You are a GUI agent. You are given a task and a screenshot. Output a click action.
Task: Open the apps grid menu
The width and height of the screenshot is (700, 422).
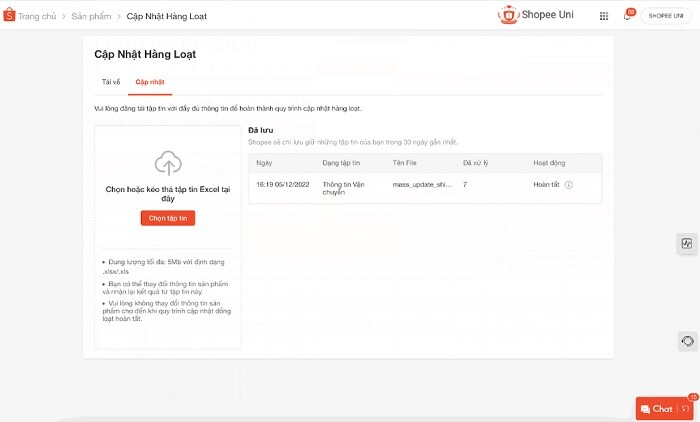click(x=603, y=16)
